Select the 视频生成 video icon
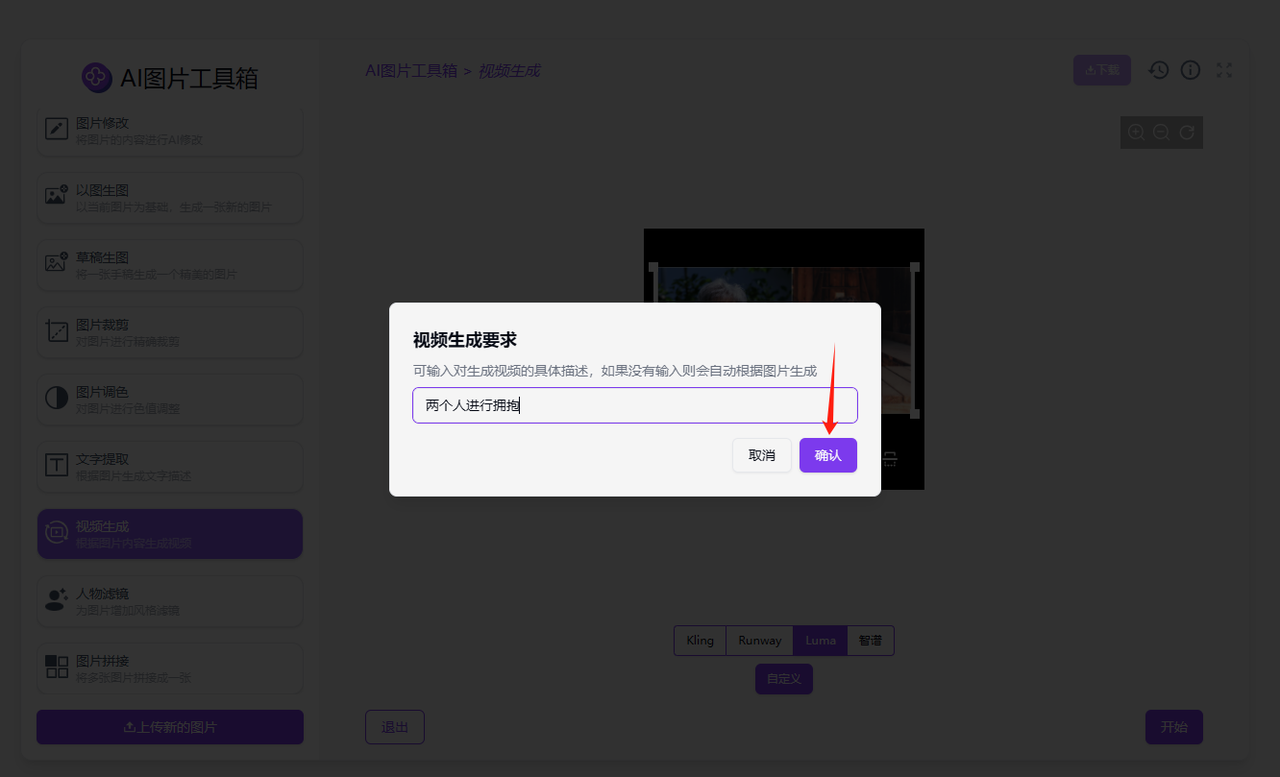 tap(57, 532)
